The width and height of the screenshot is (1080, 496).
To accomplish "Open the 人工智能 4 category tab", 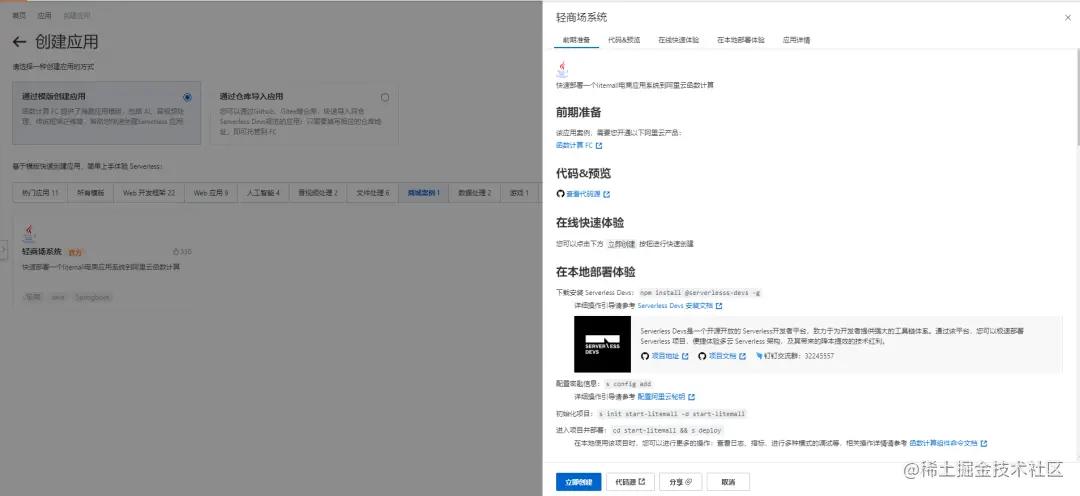I will point(263,193).
